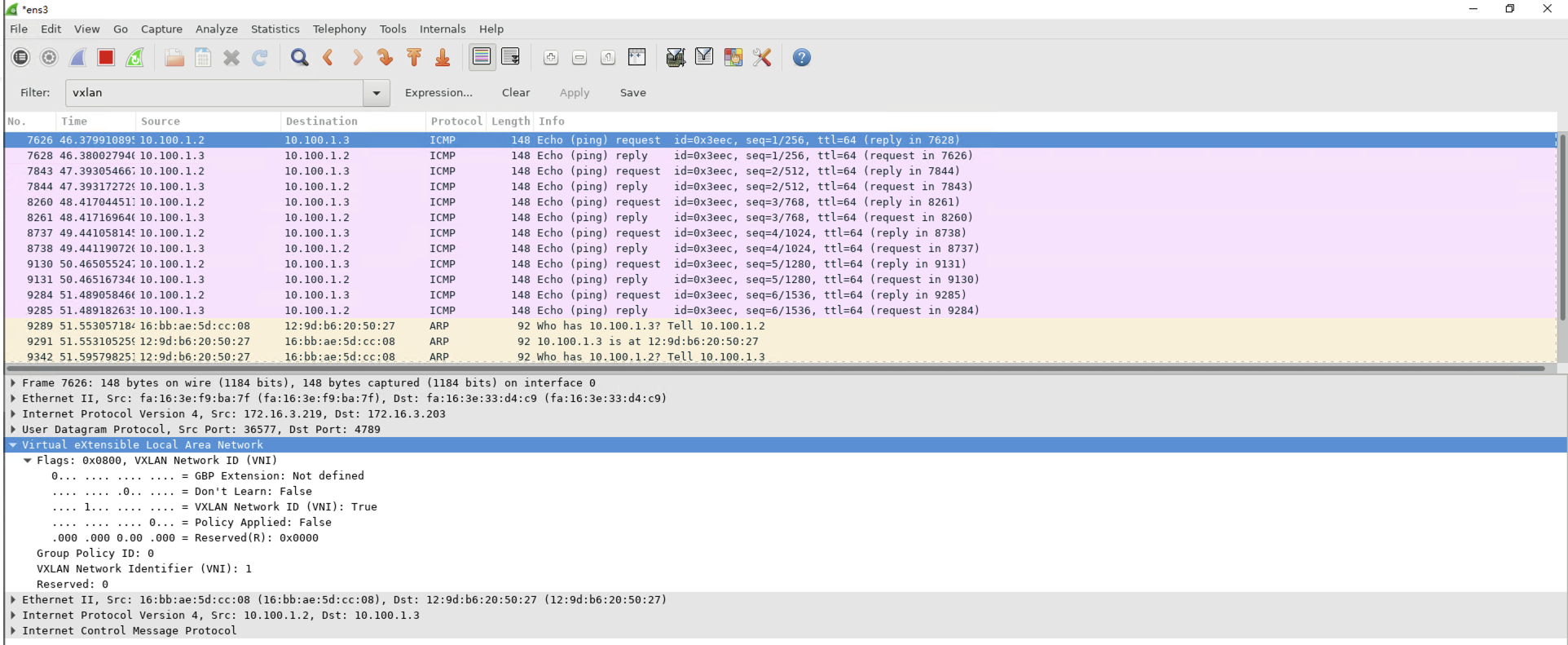Close the capture file X icon
This screenshot has width=1568, height=645.
coord(231,57)
